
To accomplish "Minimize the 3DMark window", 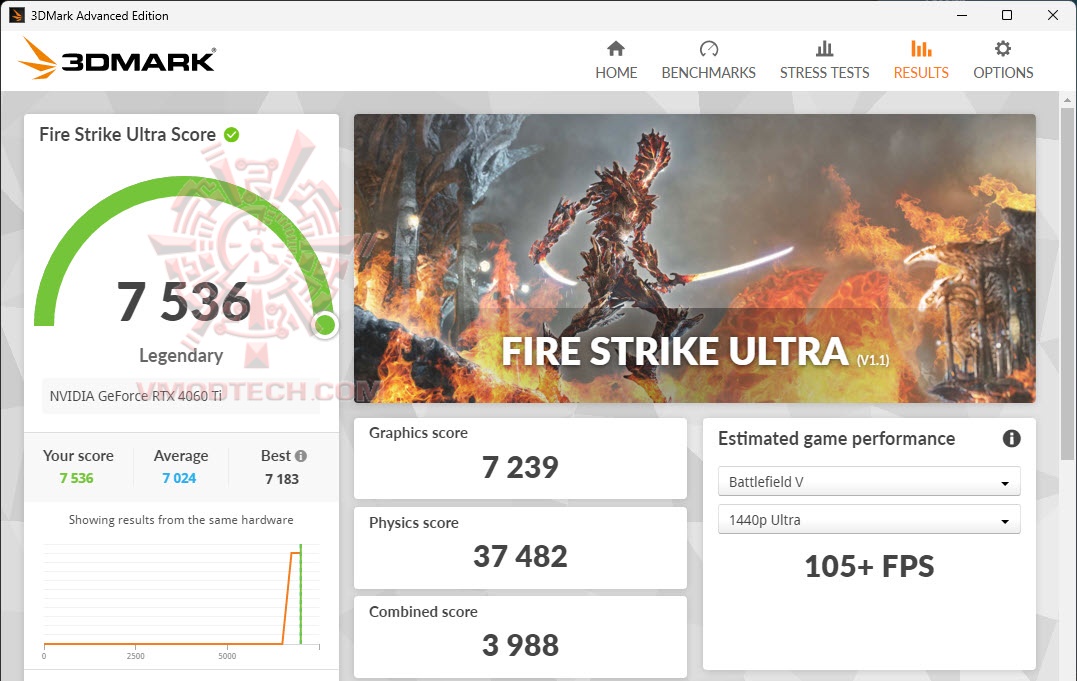I will tap(962, 15).
